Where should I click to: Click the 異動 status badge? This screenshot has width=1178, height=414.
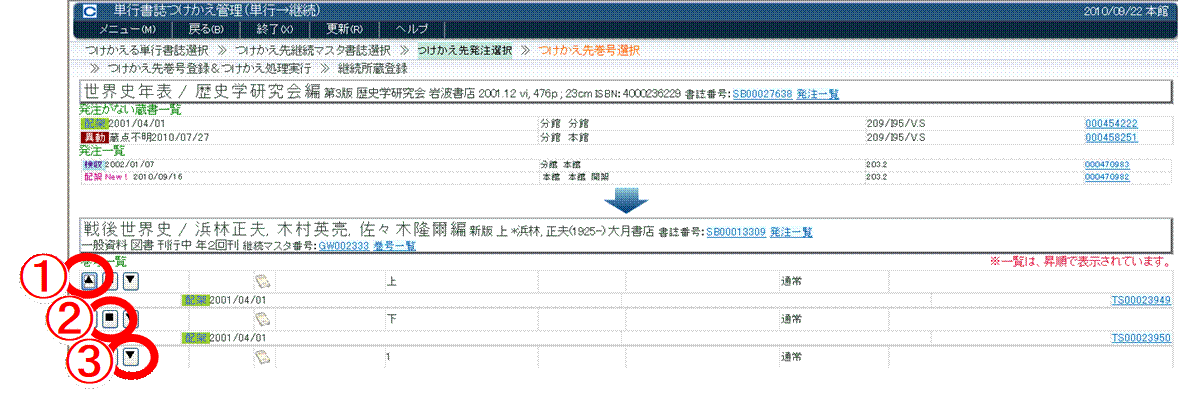94,137
